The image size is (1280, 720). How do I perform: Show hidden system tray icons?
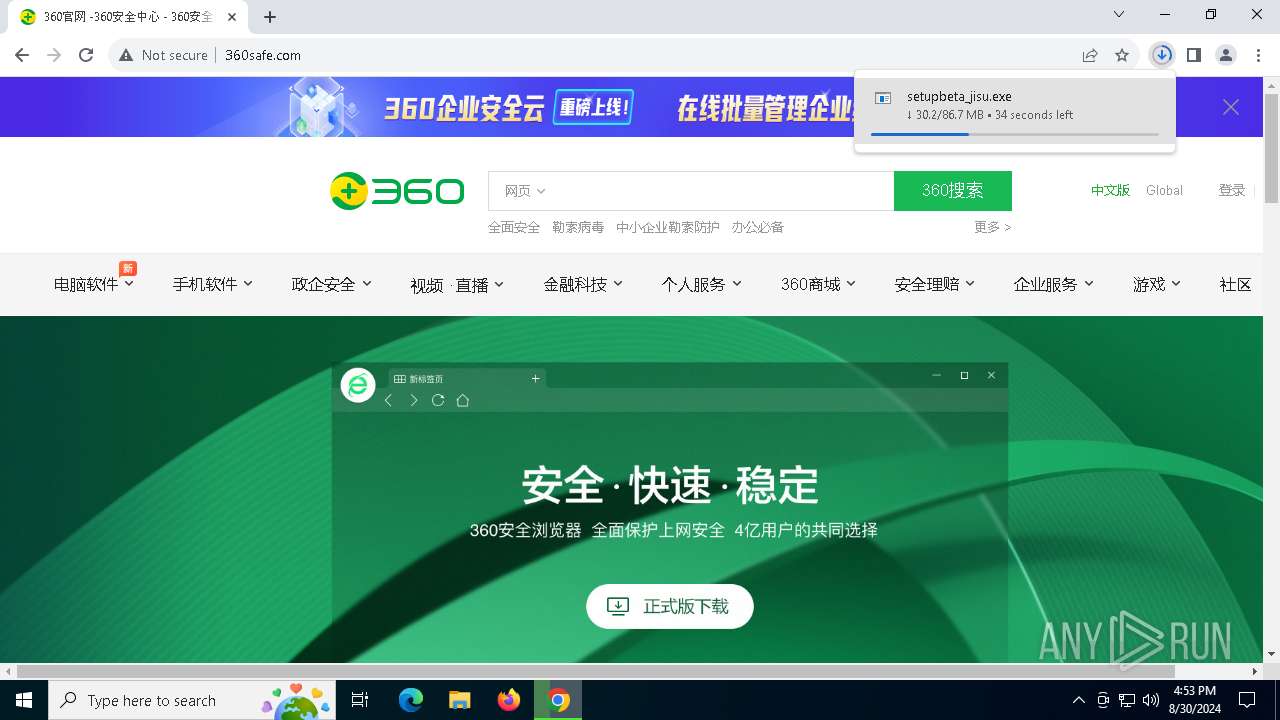coord(1078,700)
